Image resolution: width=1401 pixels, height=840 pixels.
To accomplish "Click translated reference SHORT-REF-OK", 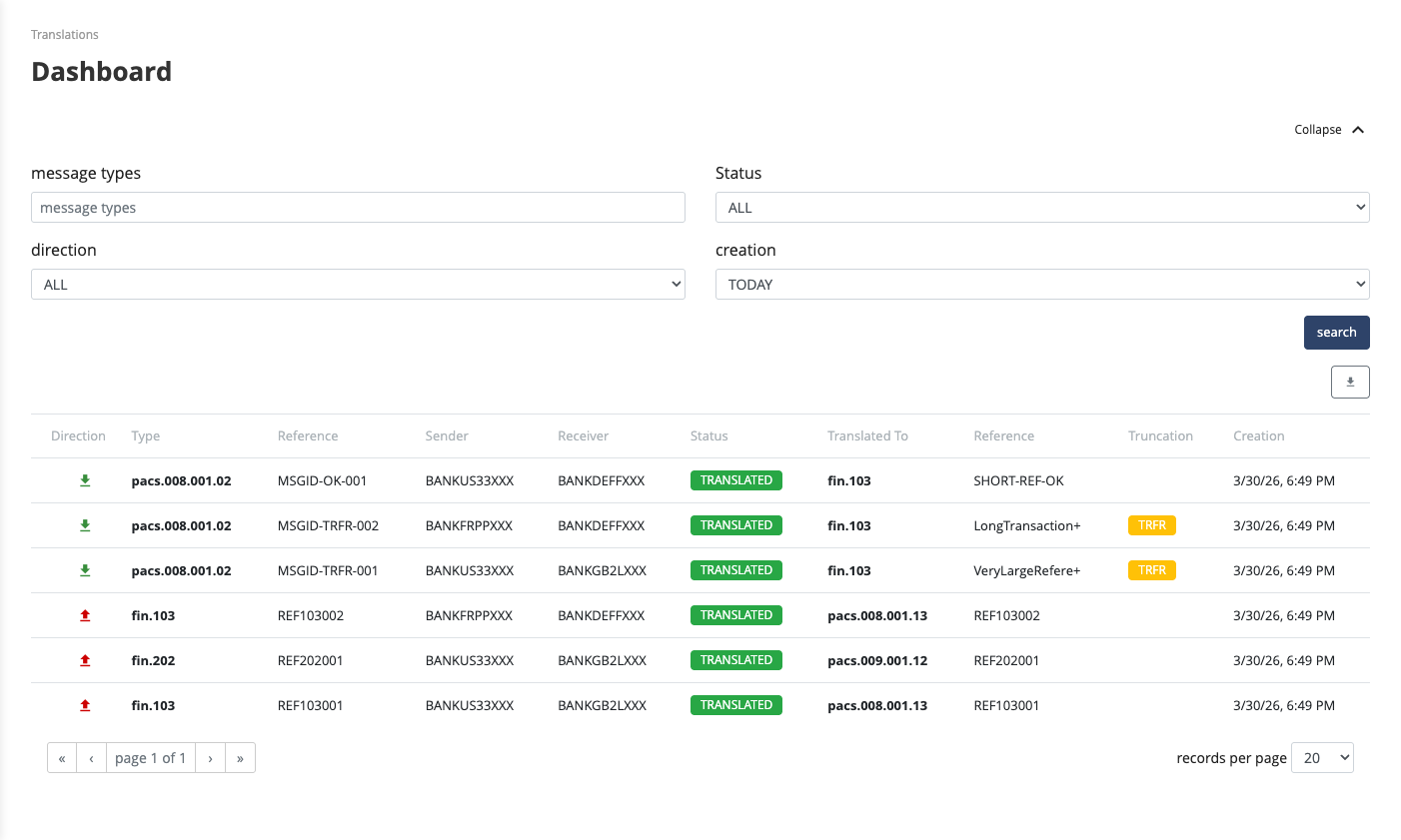I will tap(1018, 480).
